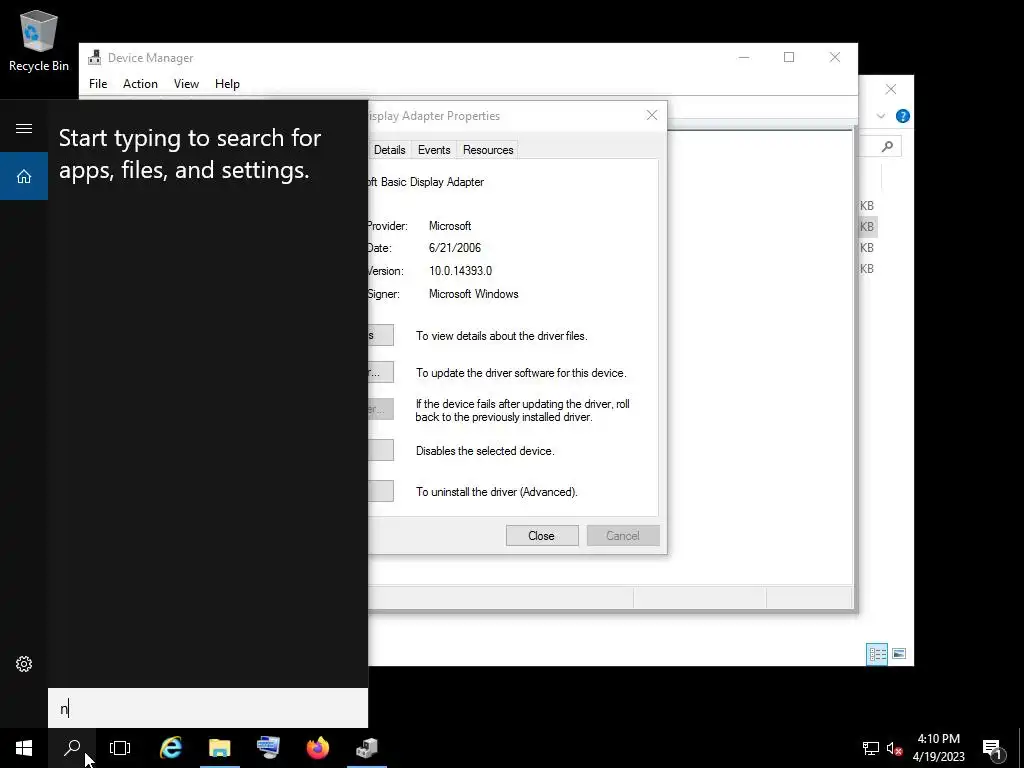Image resolution: width=1024 pixels, height=768 pixels.
Task: Expand the search panel hamburger menu
Action: pyautogui.click(x=24, y=128)
